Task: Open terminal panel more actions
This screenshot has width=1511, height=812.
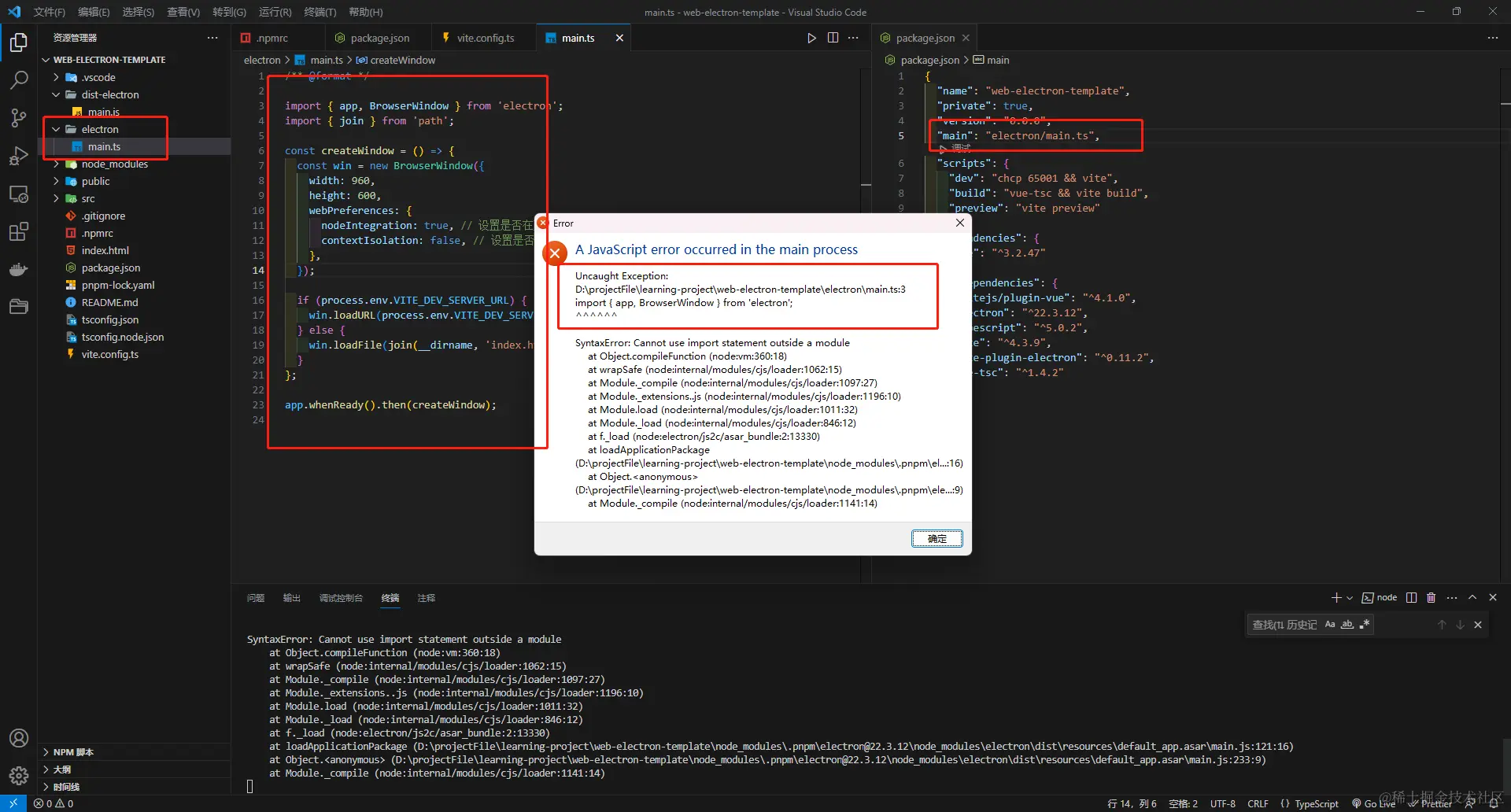Action: pyautogui.click(x=1452, y=598)
